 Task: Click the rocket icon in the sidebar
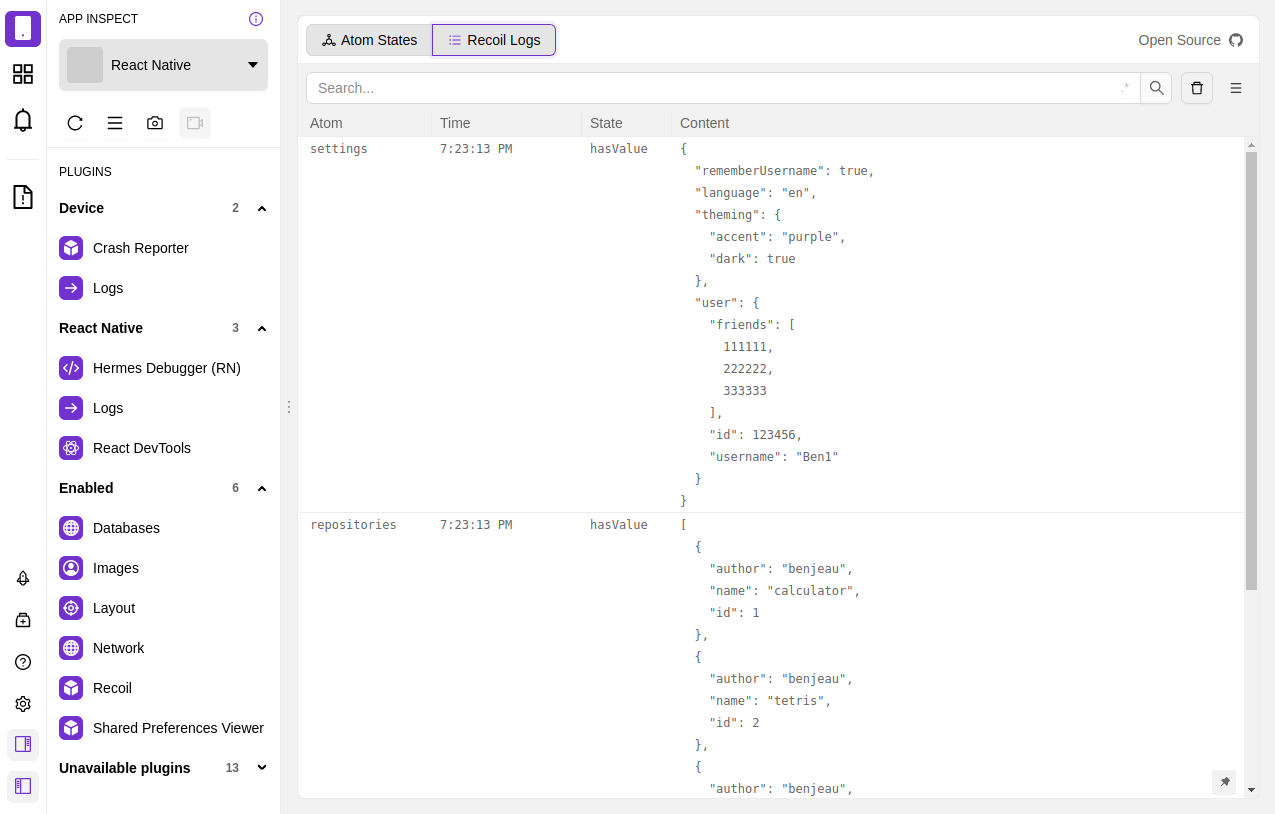pyautogui.click(x=23, y=578)
